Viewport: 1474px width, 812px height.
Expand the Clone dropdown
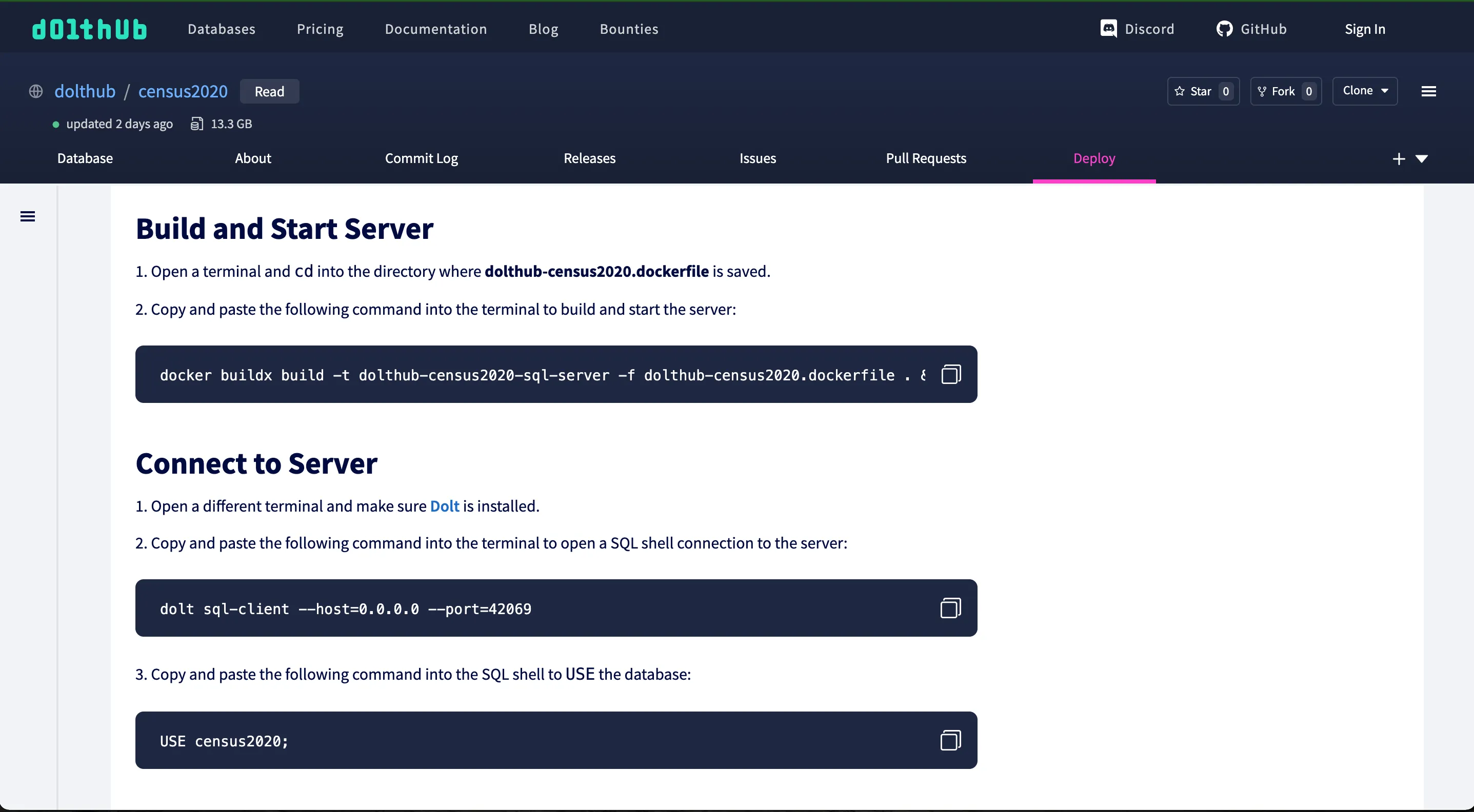1365,91
